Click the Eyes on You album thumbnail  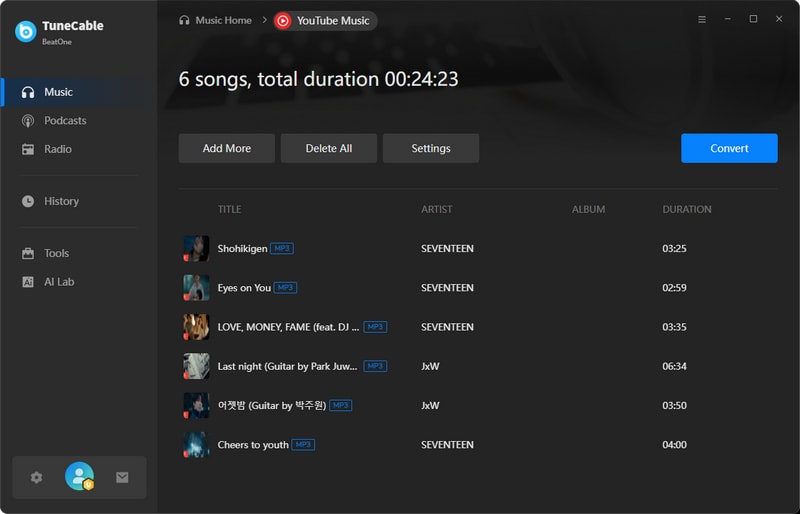(x=196, y=288)
